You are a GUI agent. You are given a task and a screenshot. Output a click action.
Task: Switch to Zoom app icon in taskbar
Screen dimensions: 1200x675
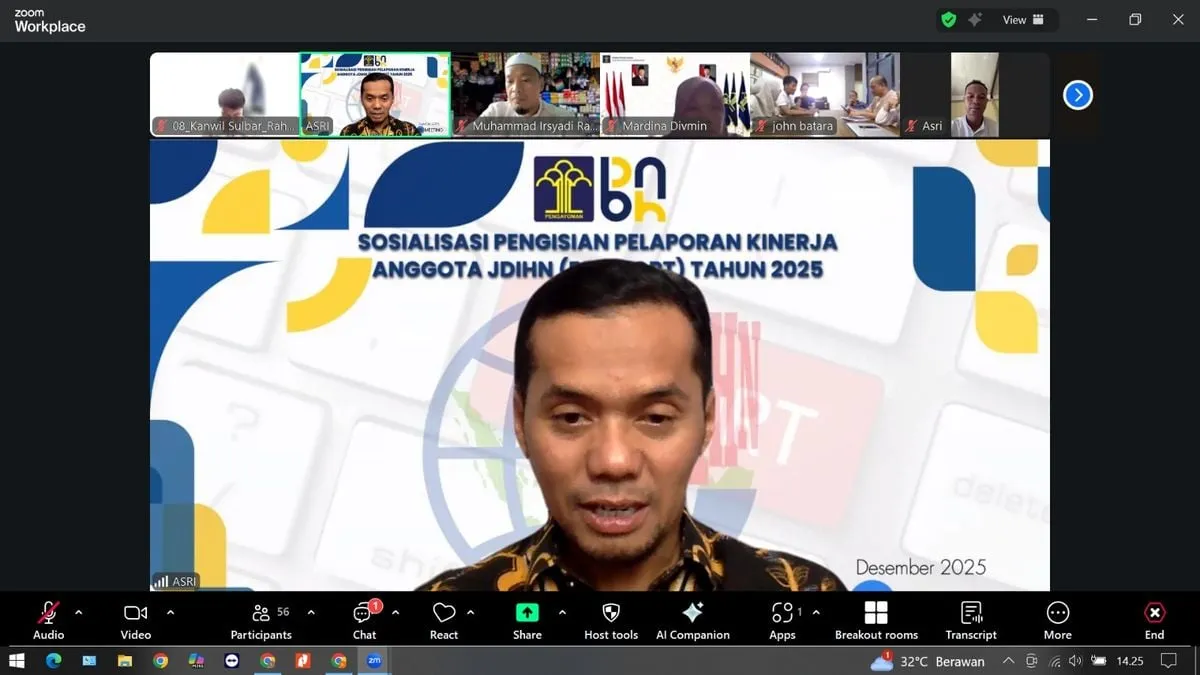pyautogui.click(x=375, y=661)
